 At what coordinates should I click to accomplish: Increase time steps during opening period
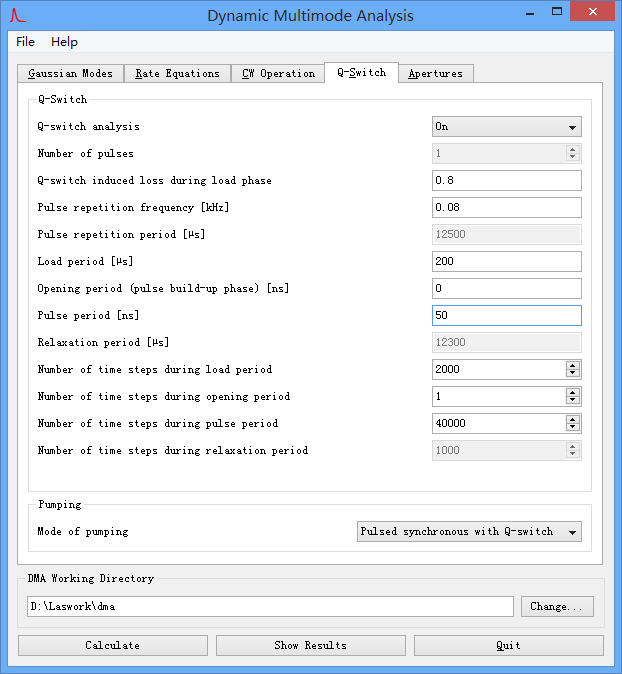(572, 392)
